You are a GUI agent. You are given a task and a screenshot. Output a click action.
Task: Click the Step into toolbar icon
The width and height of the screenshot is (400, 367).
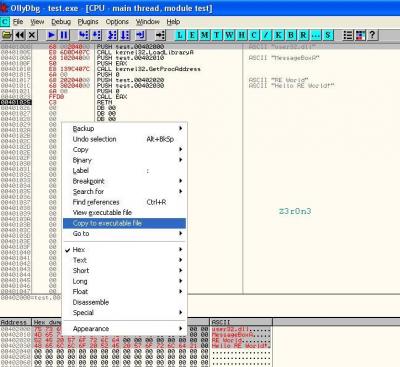[x=84, y=35]
